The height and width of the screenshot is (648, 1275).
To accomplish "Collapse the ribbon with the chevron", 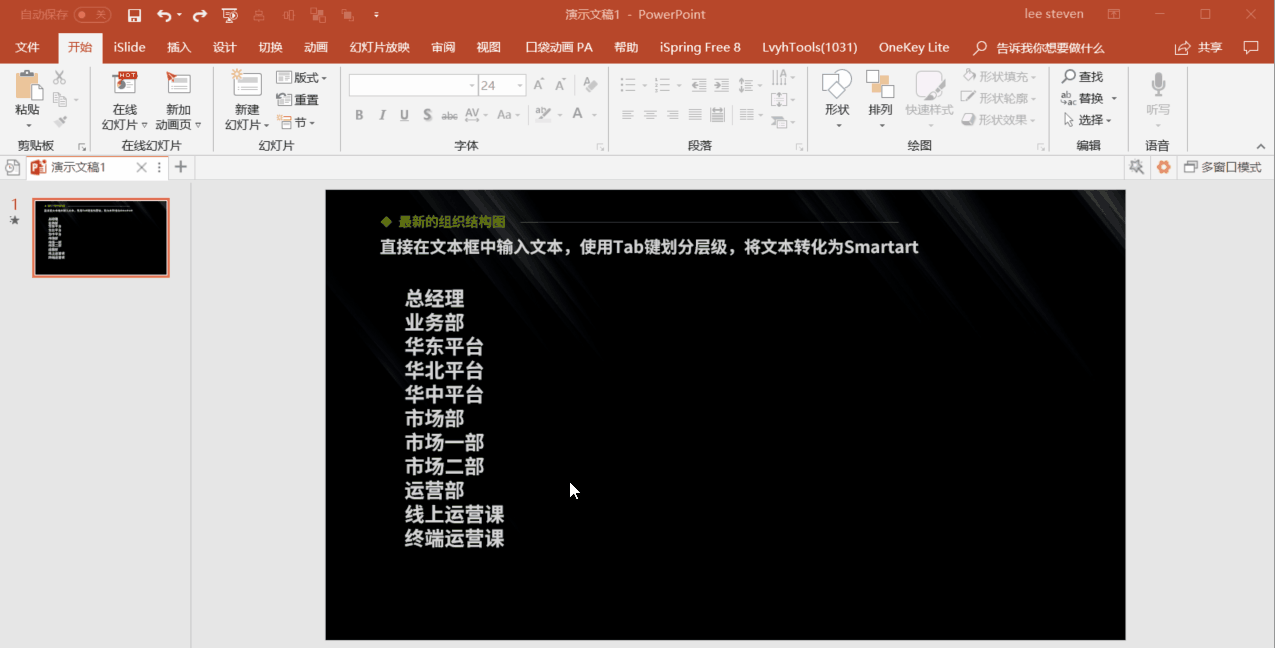I will tap(1260, 146).
